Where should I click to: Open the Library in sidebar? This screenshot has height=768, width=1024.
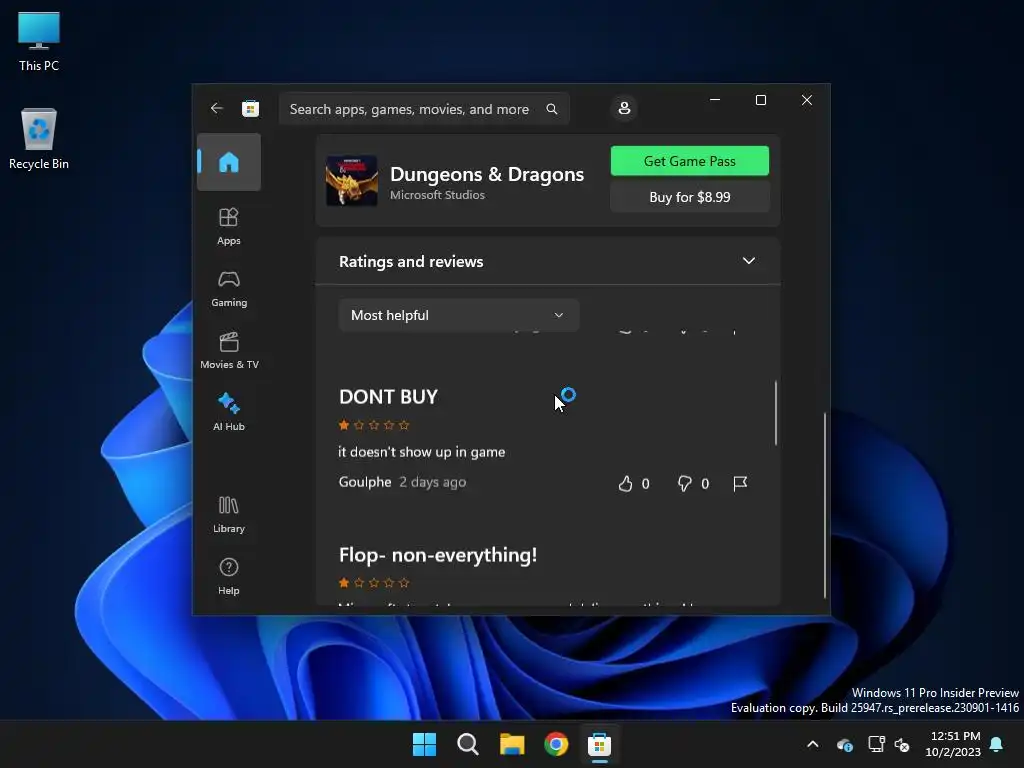229,515
